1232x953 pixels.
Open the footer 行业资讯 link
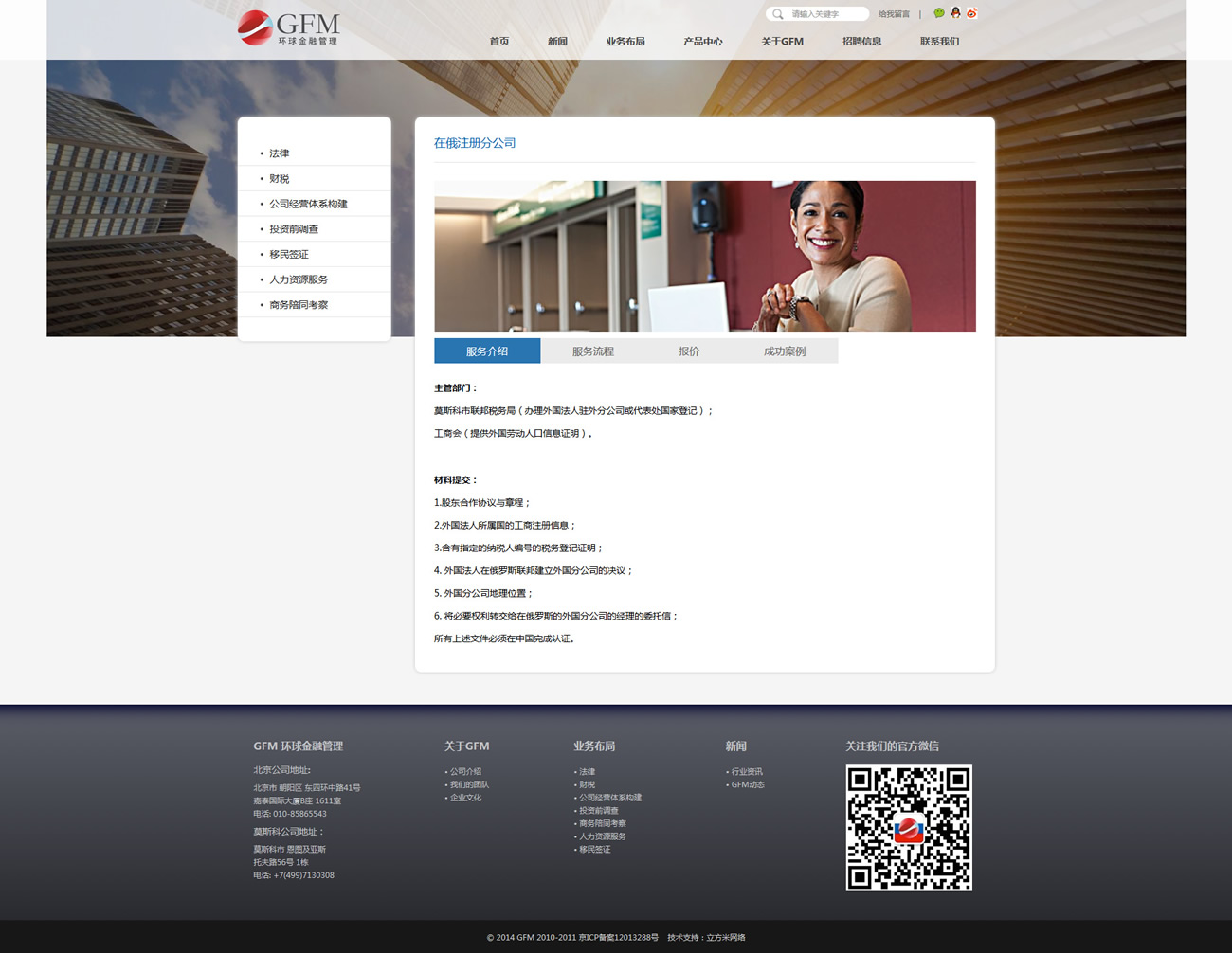pyautogui.click(x=747, y=772)
